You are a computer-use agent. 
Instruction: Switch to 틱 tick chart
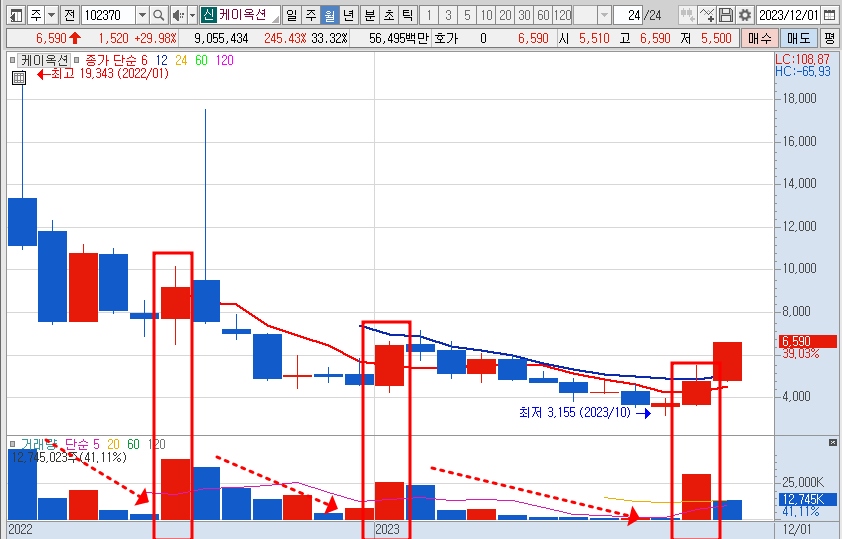(408, 15)
